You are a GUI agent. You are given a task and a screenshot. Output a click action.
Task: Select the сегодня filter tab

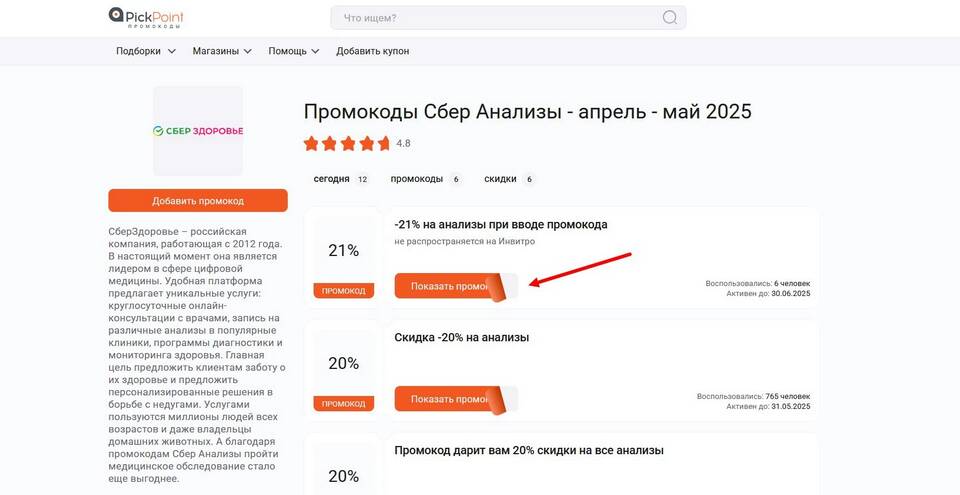340,179
